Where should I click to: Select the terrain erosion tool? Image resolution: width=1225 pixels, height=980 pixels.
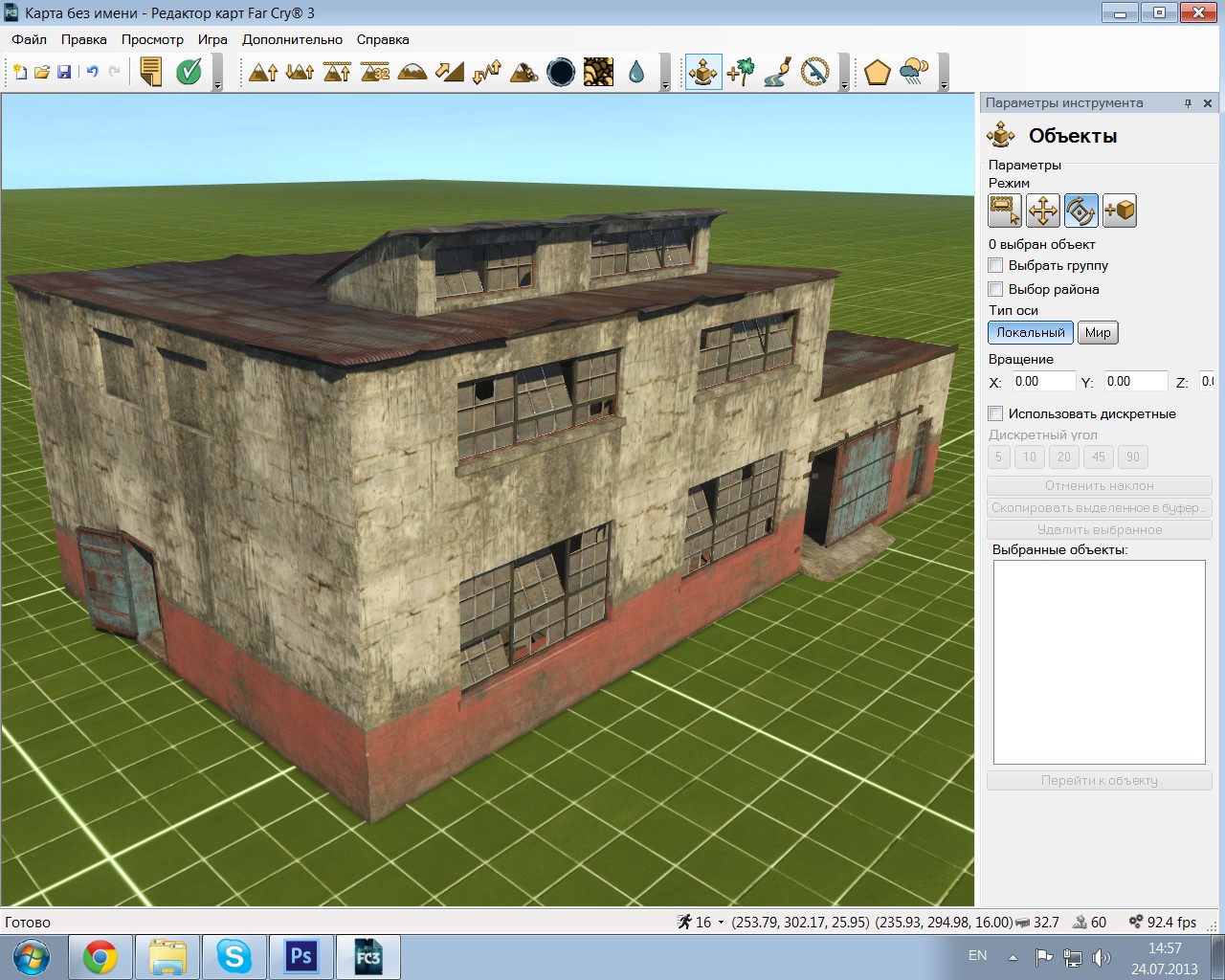523,72
